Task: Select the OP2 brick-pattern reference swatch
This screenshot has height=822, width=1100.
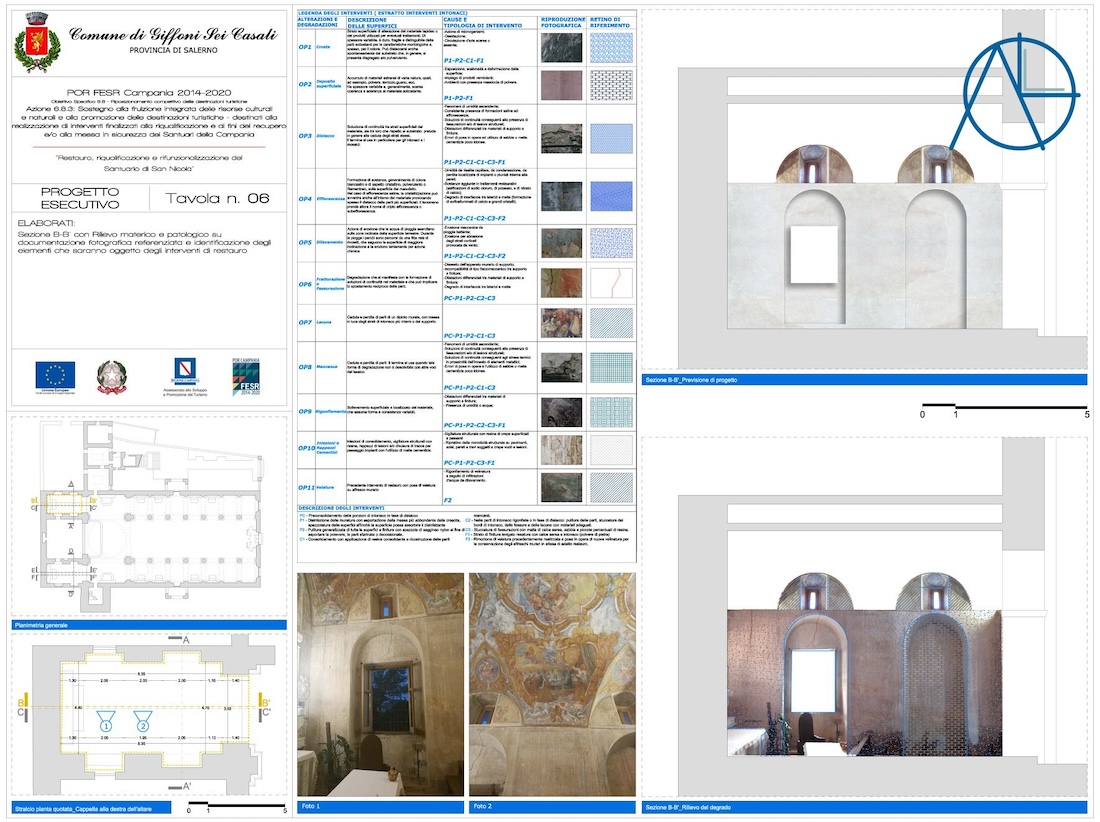Action: pos(611,86)
